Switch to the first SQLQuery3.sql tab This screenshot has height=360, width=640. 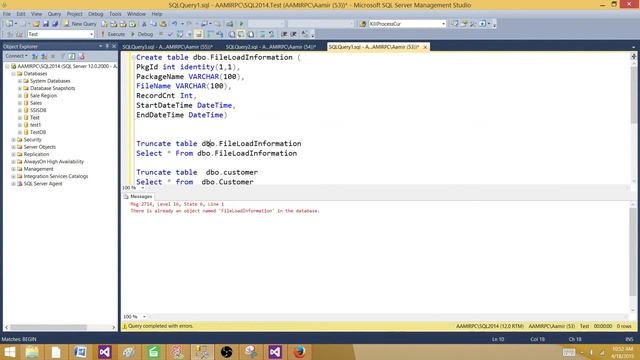(168, 47)
